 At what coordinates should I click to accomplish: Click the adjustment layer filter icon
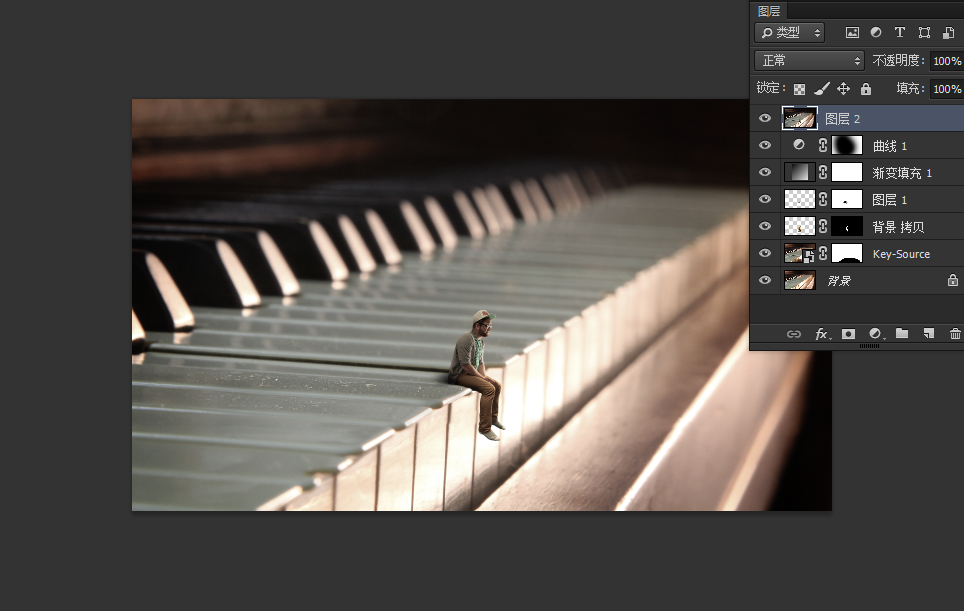[x=876, y=33]
